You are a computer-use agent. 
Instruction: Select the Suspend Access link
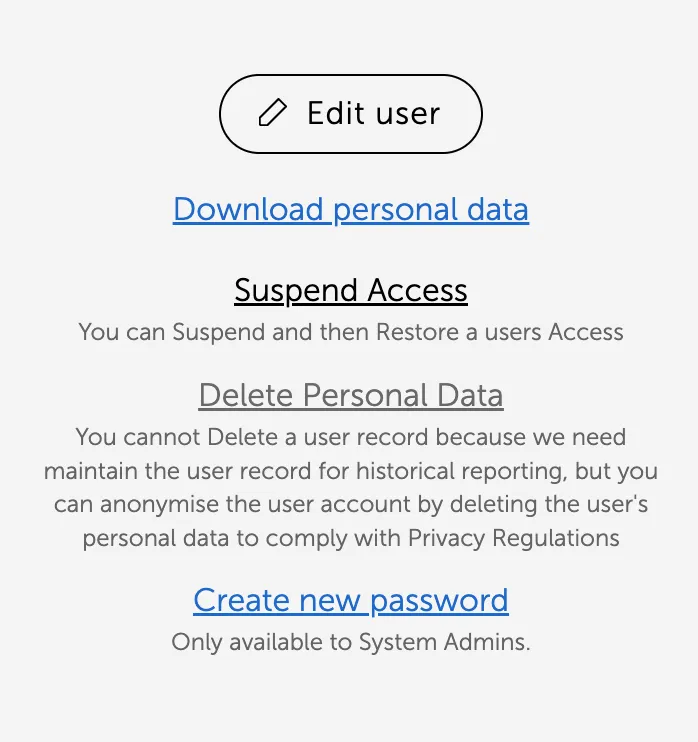point(350,291)
